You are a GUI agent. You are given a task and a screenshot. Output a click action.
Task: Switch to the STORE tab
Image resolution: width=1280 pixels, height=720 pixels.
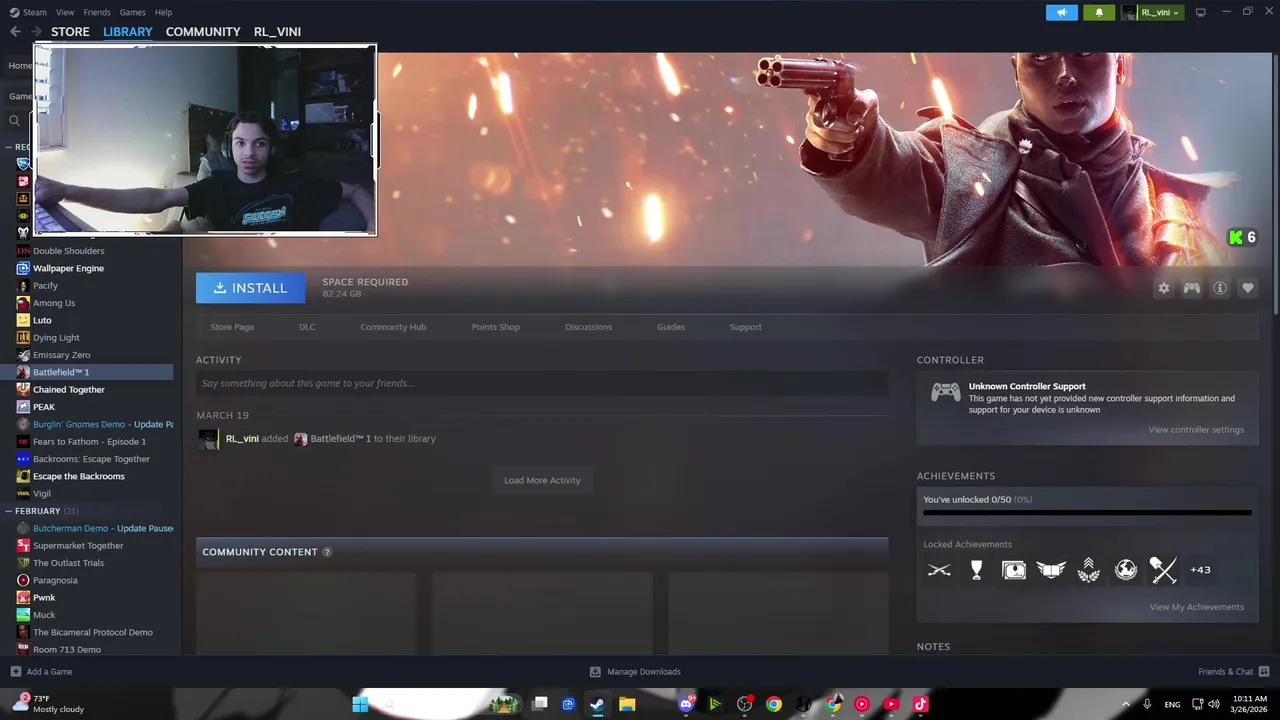click(x=70, y=32)
